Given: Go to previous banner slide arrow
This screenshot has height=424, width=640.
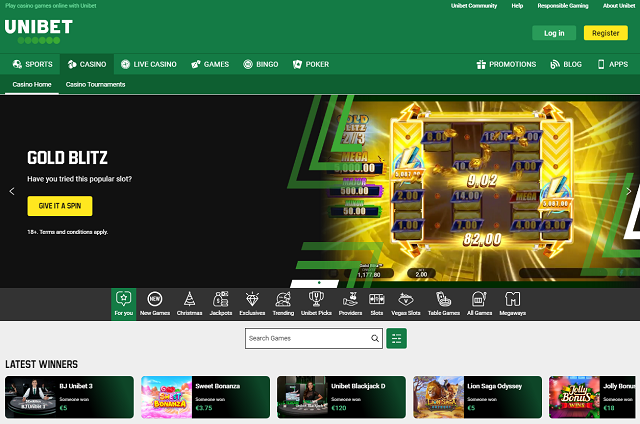Looking at the screenshot, I should pos(12,191).
